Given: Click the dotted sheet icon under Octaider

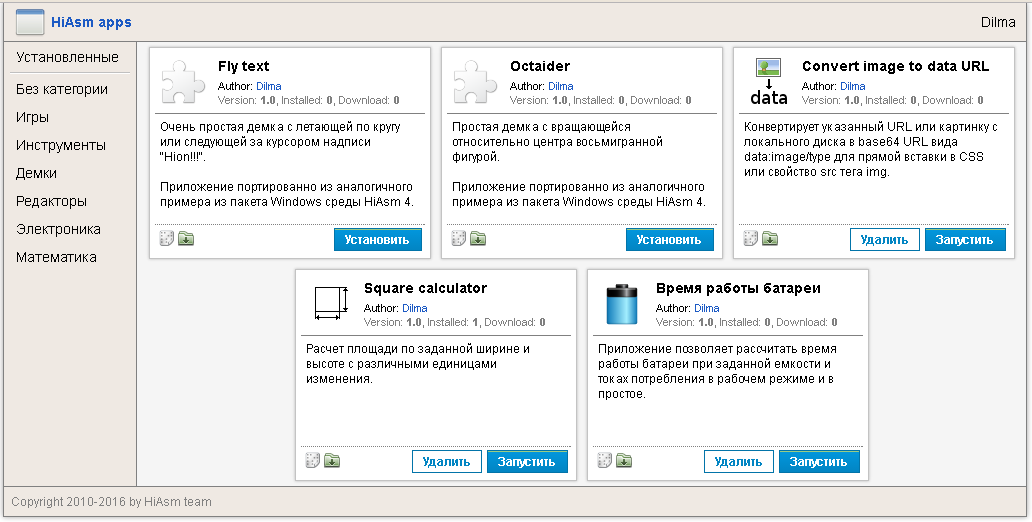Looking at the screenshot, I should pyautogui.click(x=459, y=239).
